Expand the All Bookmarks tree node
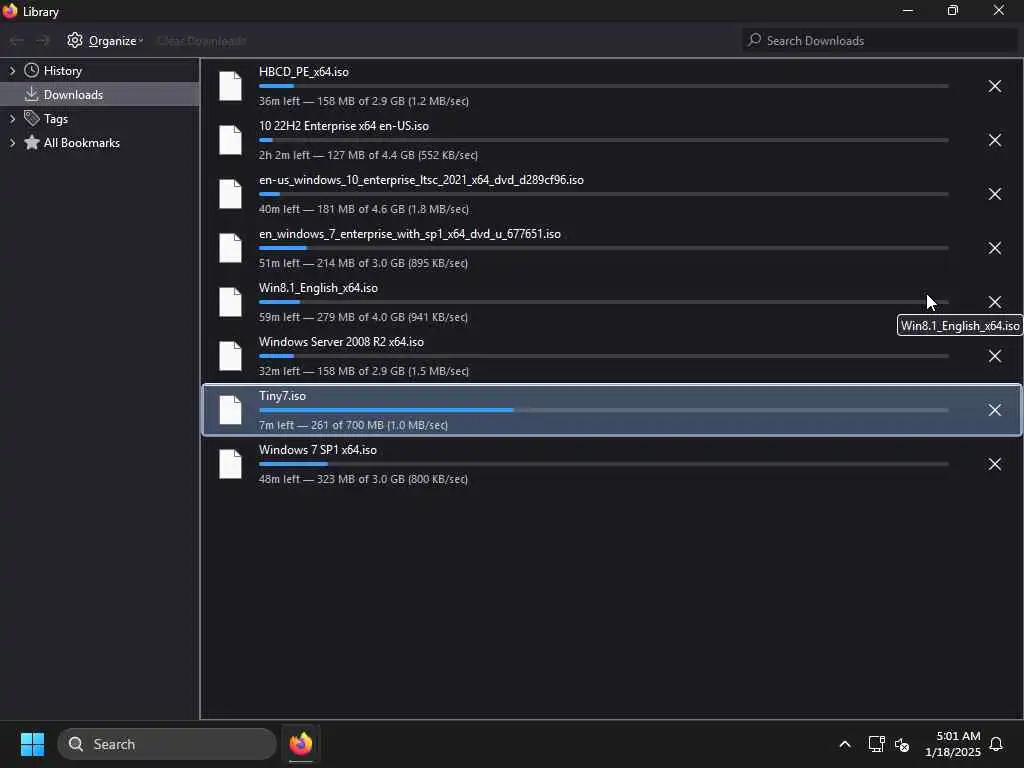This screenshot has width=1024, height=768. pyautogui.click(x=12, y=142)
